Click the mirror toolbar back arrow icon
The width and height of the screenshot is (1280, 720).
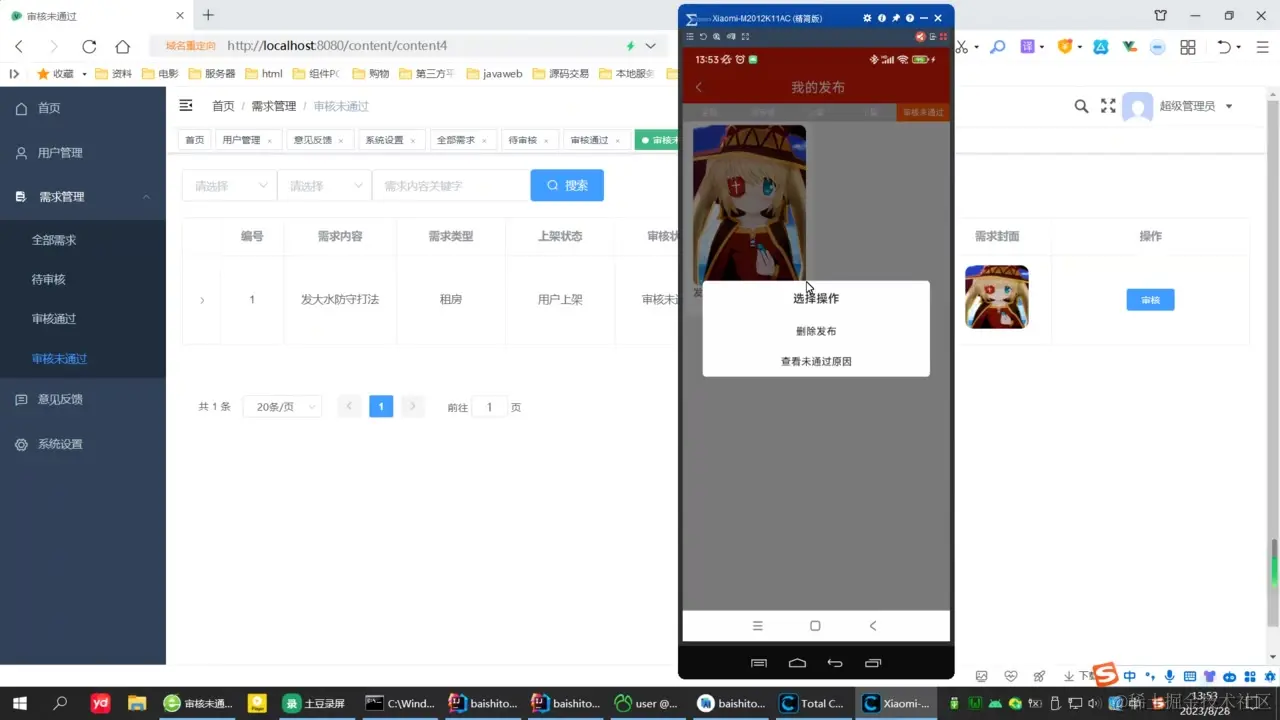pyautogui.click(x=835, y=663)
